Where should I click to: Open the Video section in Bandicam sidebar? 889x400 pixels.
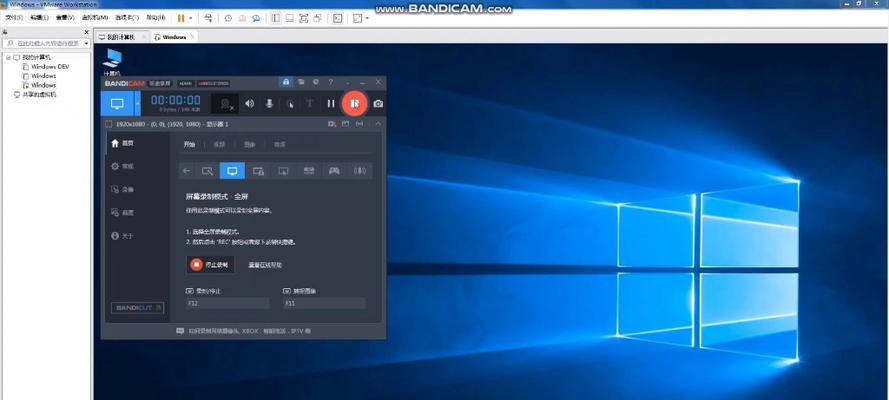click(x=122, y=189)
